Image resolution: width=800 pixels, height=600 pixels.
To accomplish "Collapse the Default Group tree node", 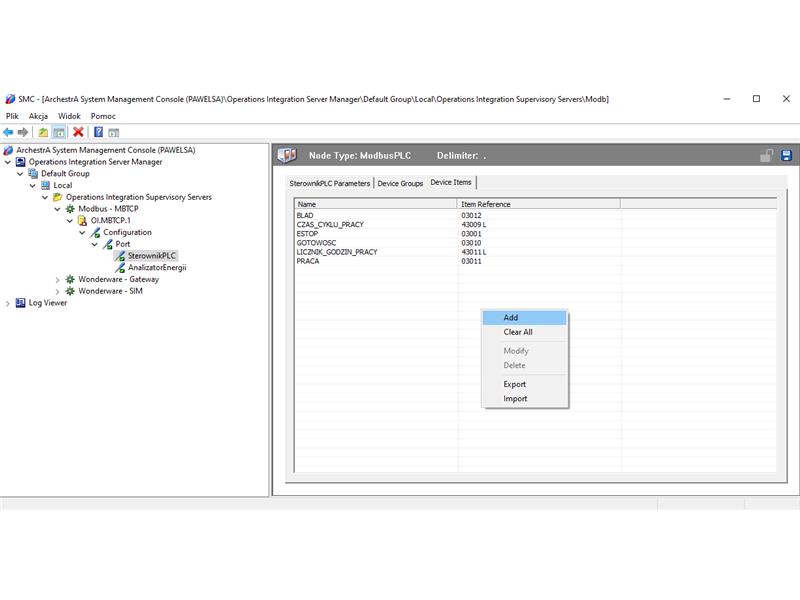I will pyautogui.click(x=20, y=174).
